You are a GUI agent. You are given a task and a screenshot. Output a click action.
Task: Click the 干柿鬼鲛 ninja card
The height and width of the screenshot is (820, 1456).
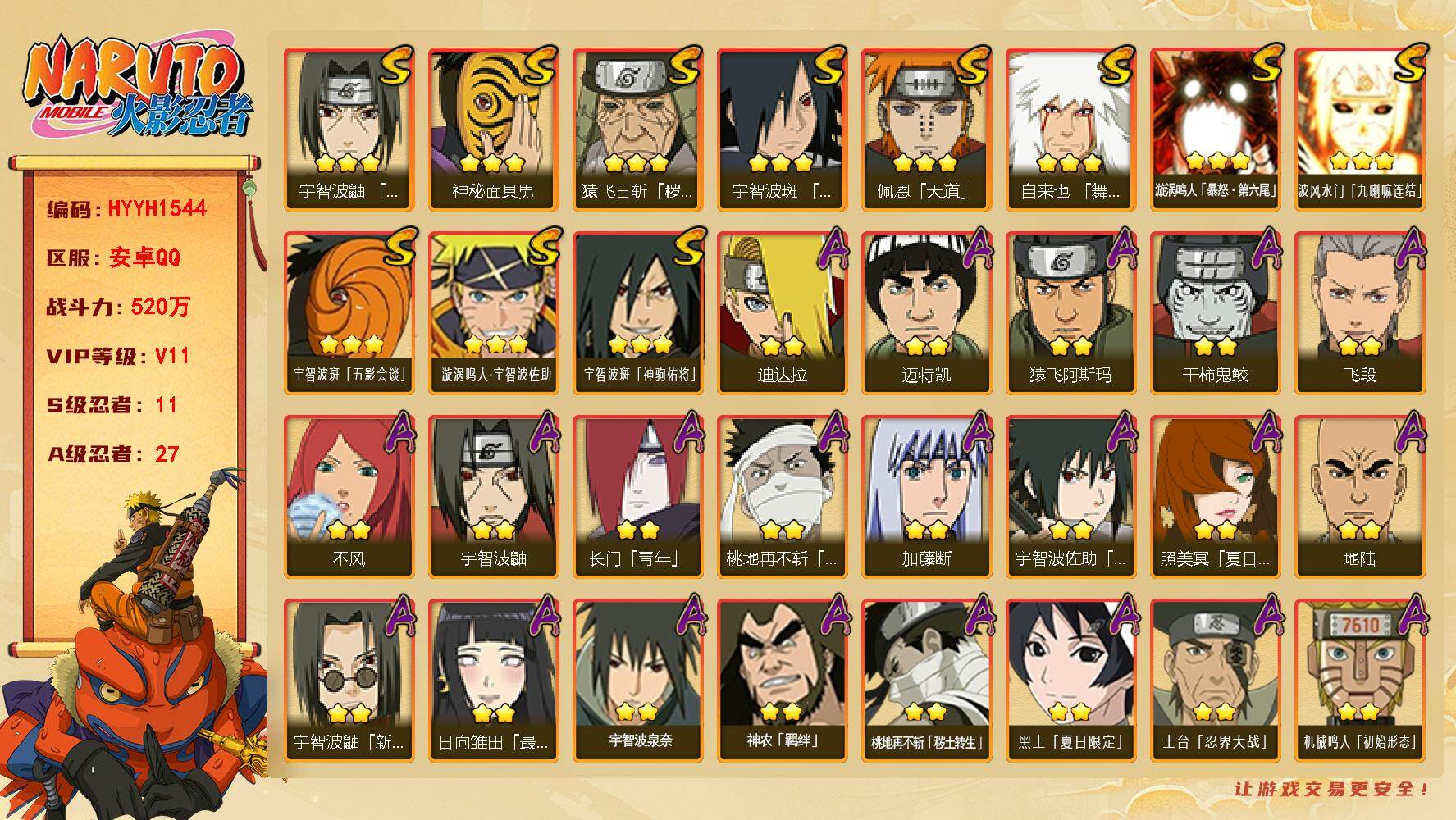[1215, 312]
